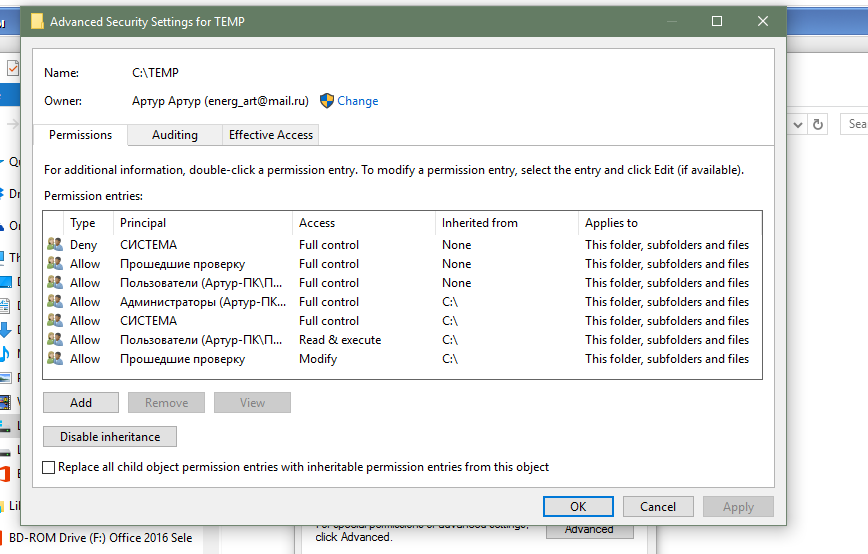This screenshot has width=868, height=554.
Task: Click the folder icon in the title bar
Action: tap(37, 21)
